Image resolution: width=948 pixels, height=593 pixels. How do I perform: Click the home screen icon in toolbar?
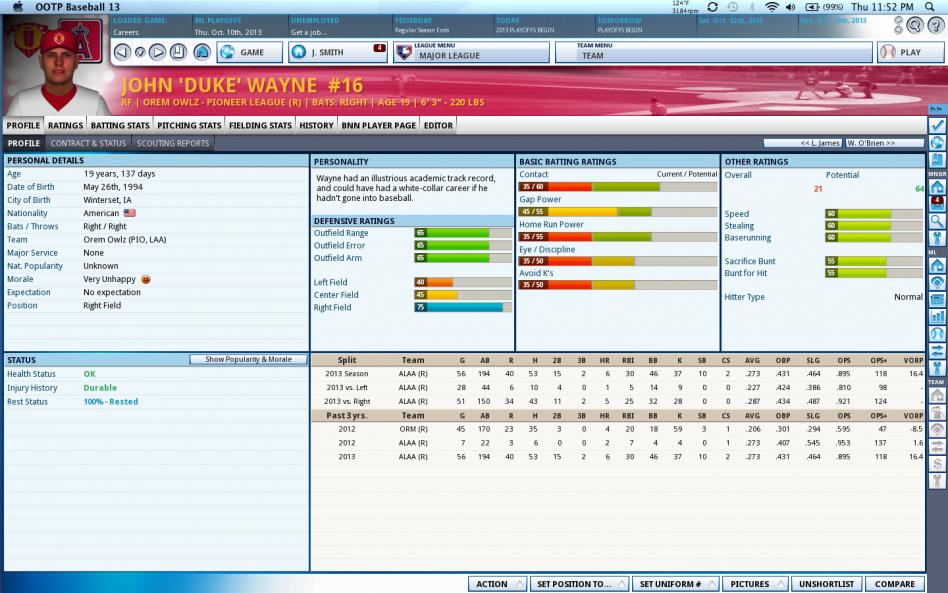[202, 52]
